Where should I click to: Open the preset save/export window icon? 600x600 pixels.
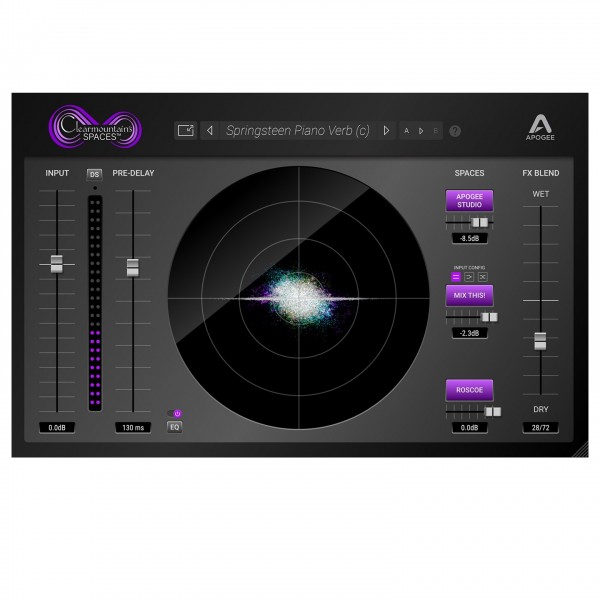186,130
